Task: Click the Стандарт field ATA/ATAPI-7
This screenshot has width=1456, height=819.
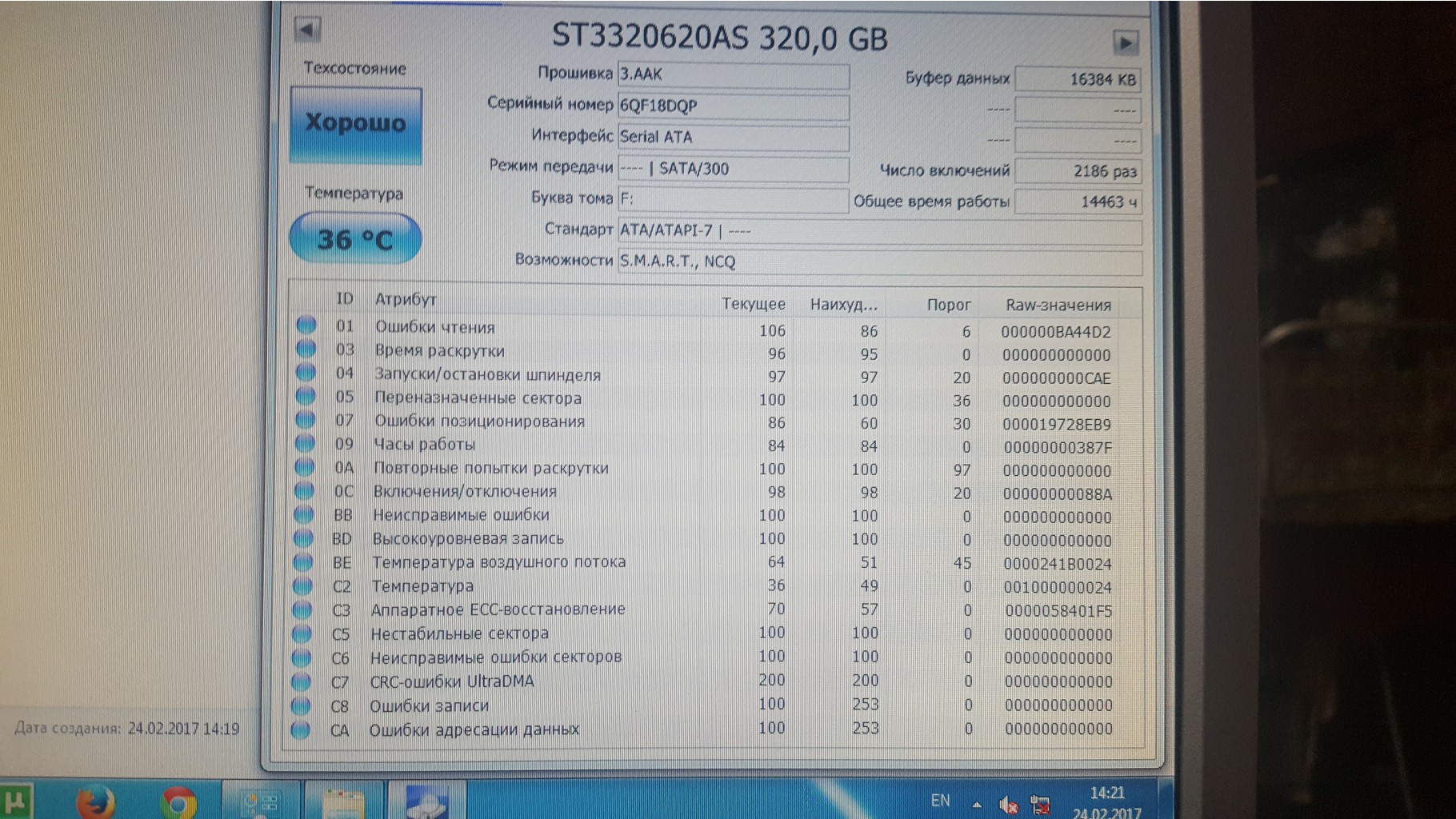Action: tap(880, 230)
